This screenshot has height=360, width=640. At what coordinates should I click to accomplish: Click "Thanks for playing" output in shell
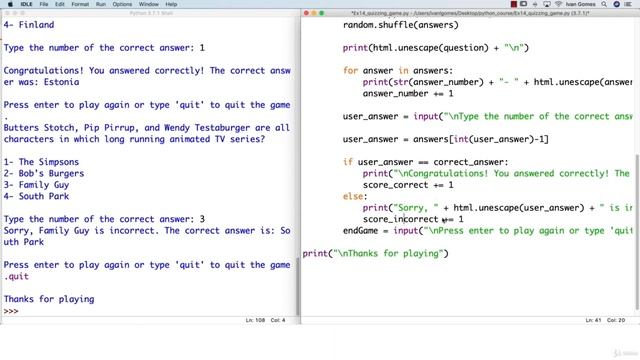click(x=49, y=299)
